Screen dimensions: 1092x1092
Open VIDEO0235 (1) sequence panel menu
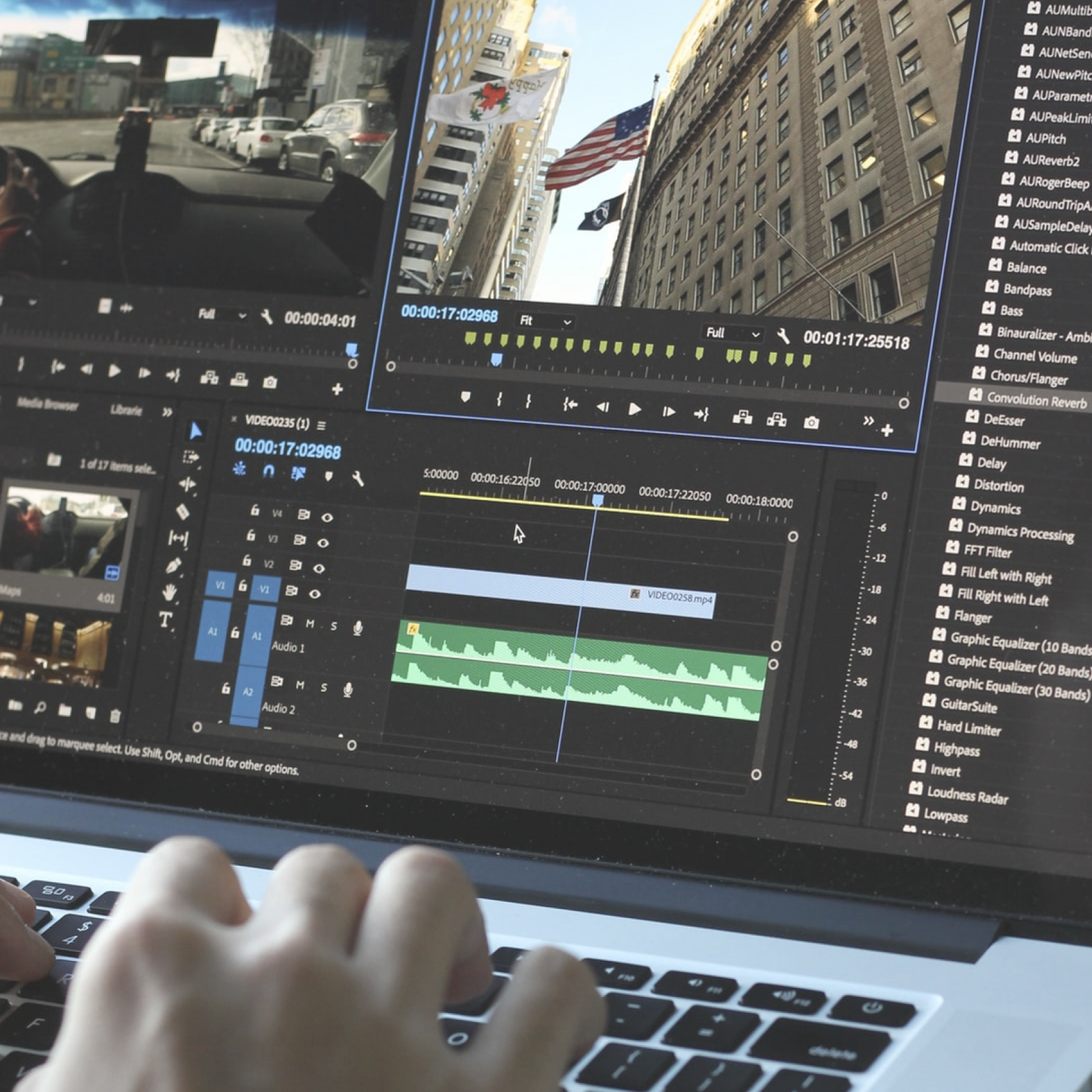coord(321,425)
